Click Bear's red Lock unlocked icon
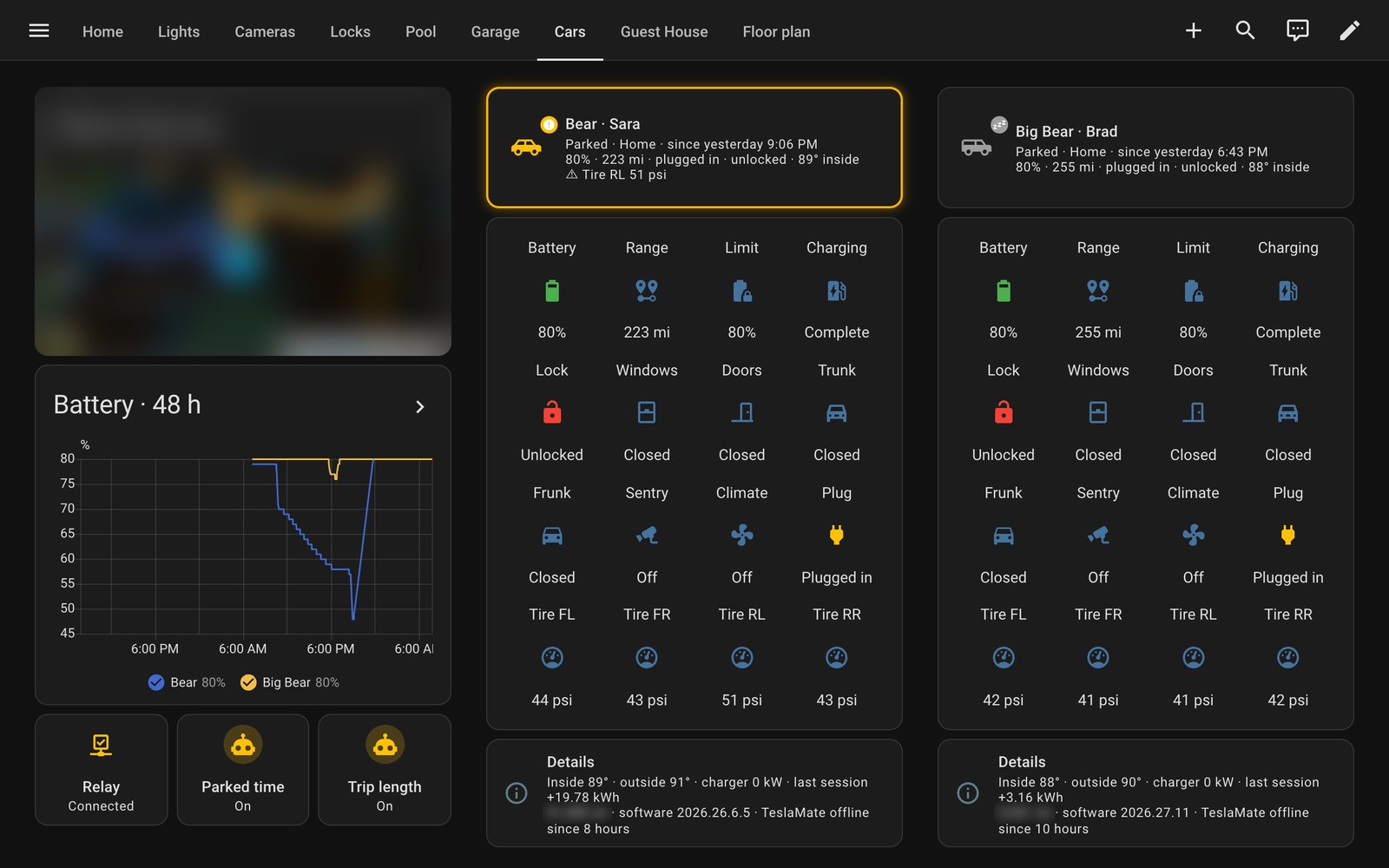 [x=551, y=412]
